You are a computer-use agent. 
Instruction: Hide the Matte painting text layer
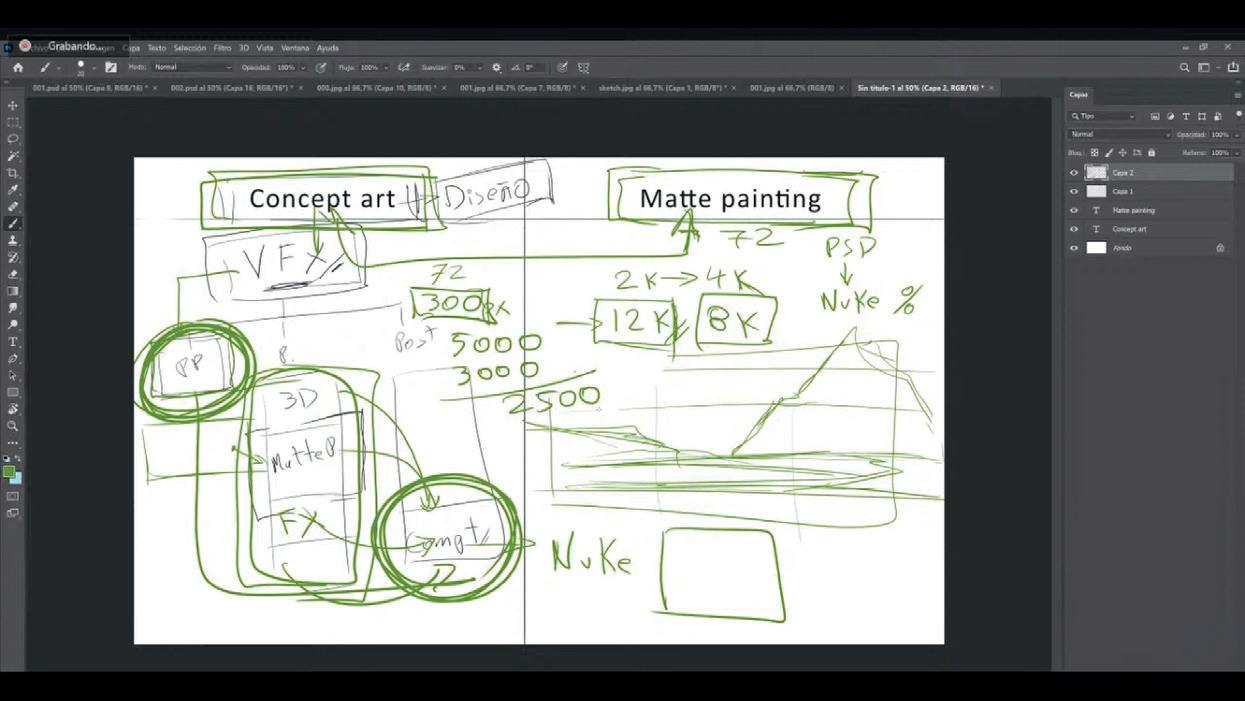1074,210
